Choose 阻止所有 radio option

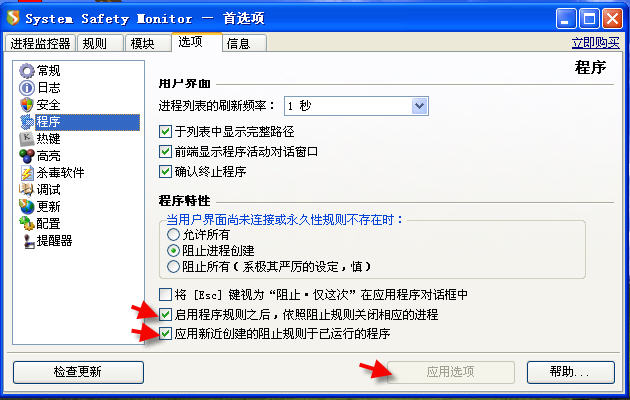tap(173, 266)
